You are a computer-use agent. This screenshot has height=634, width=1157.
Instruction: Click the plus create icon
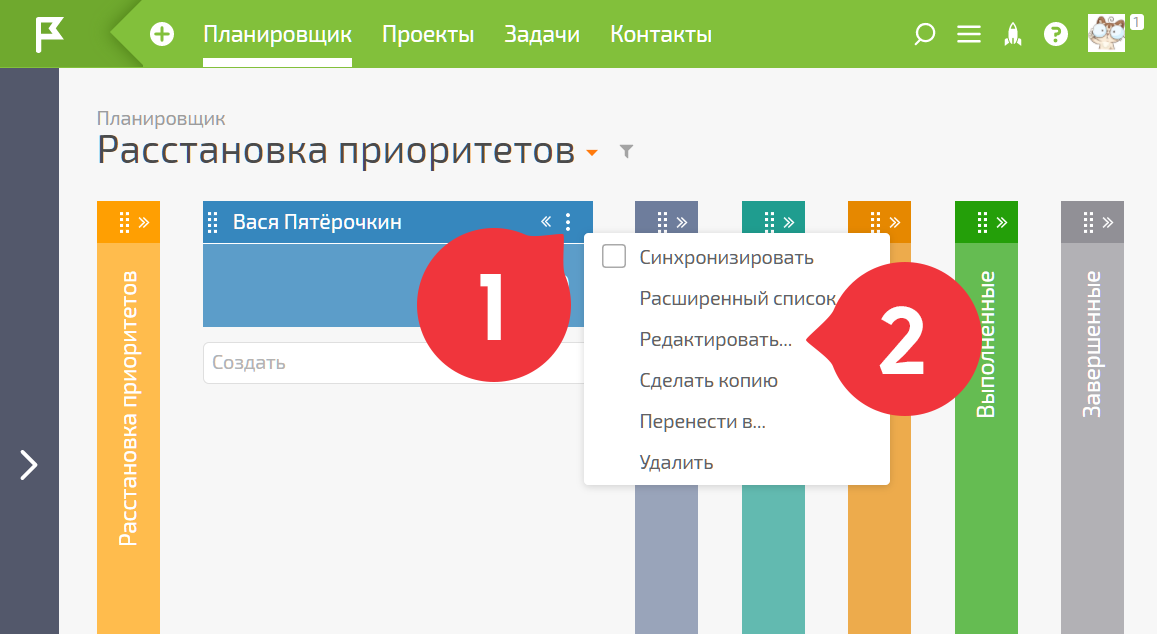[162, 34]
